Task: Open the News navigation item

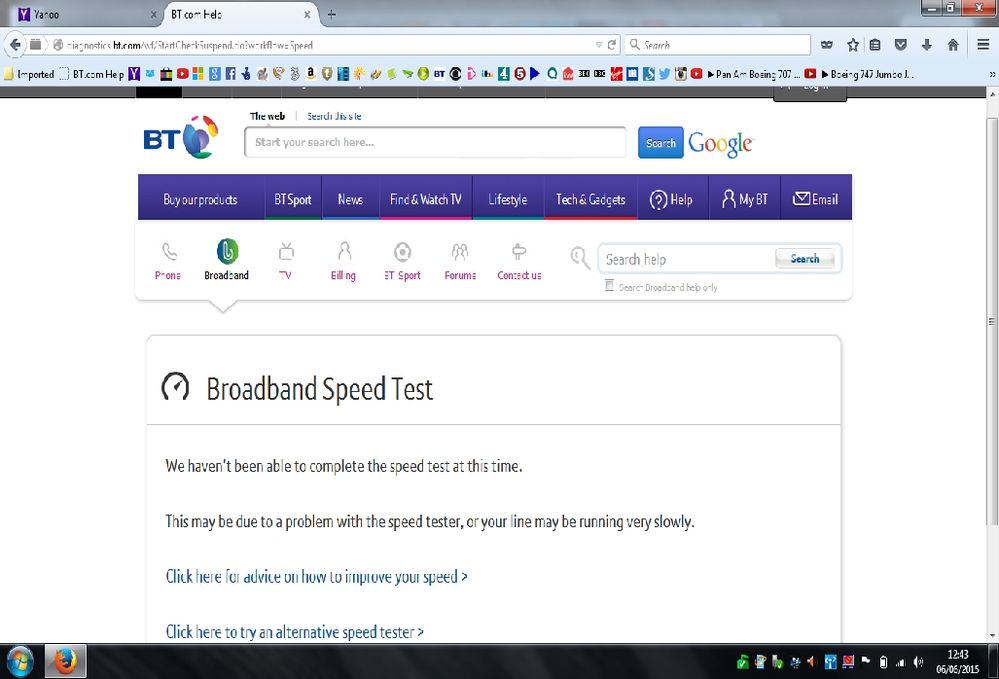Action: [350, 199]
